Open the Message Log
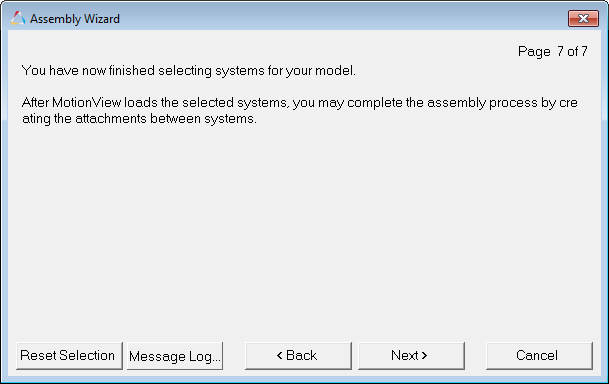609x384 pixels. click(x=175, y=356)
